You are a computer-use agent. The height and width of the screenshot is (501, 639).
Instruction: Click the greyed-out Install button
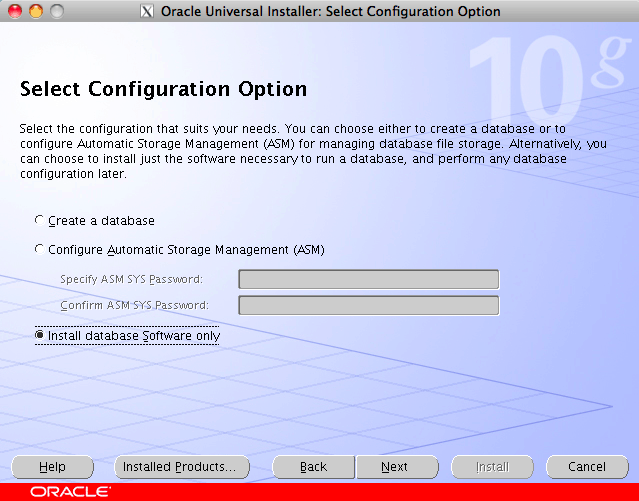pyautogui.click(x=492, y=467)
